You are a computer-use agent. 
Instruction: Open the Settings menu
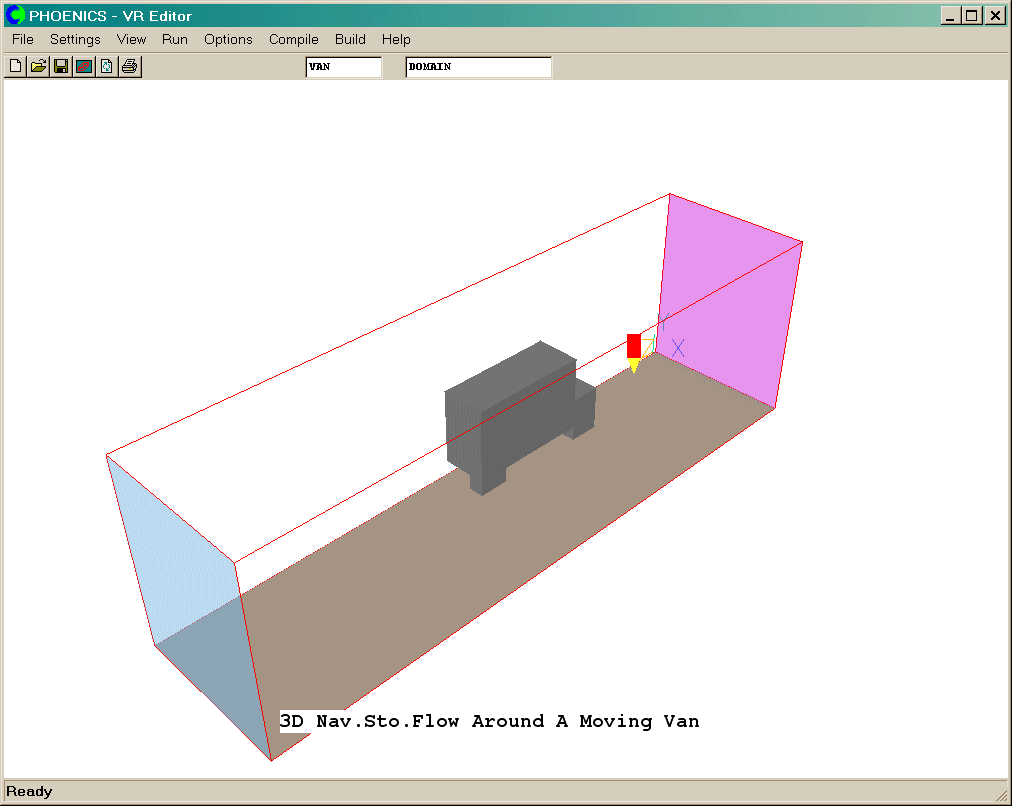(x=75, y=40)
